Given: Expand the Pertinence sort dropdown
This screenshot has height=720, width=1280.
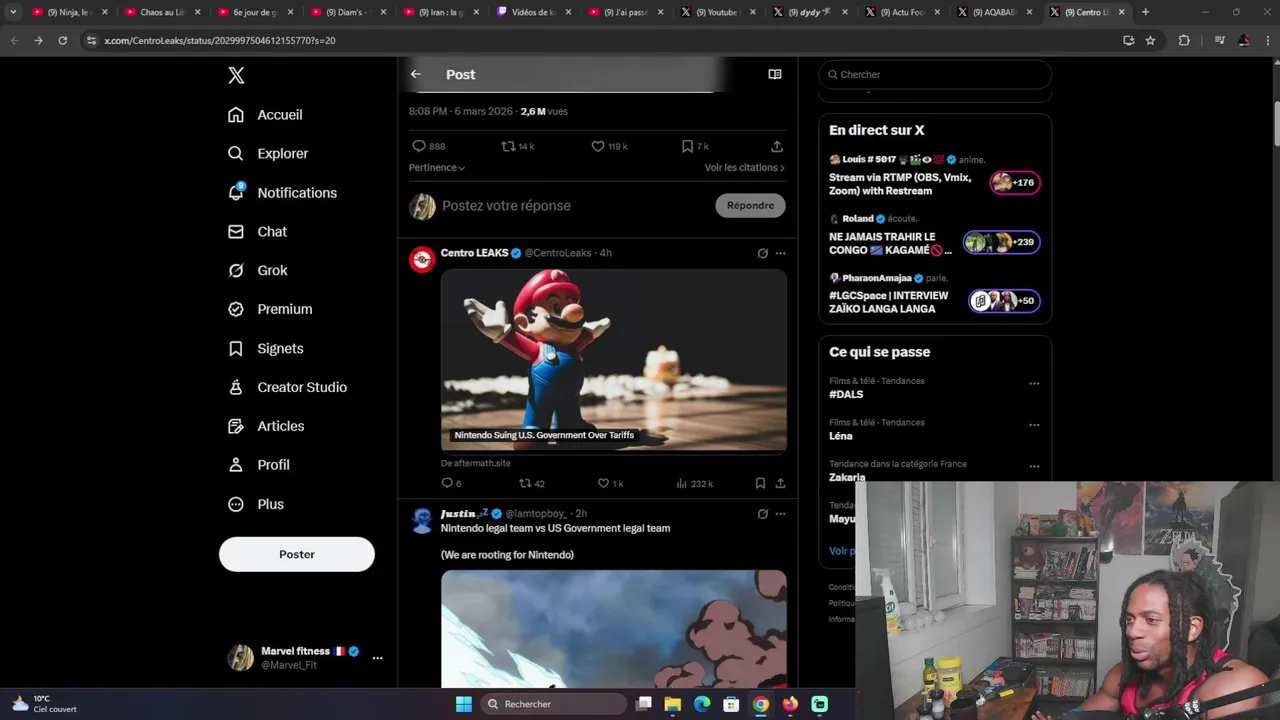Looking at the screenshot, I should click(437, 167).
